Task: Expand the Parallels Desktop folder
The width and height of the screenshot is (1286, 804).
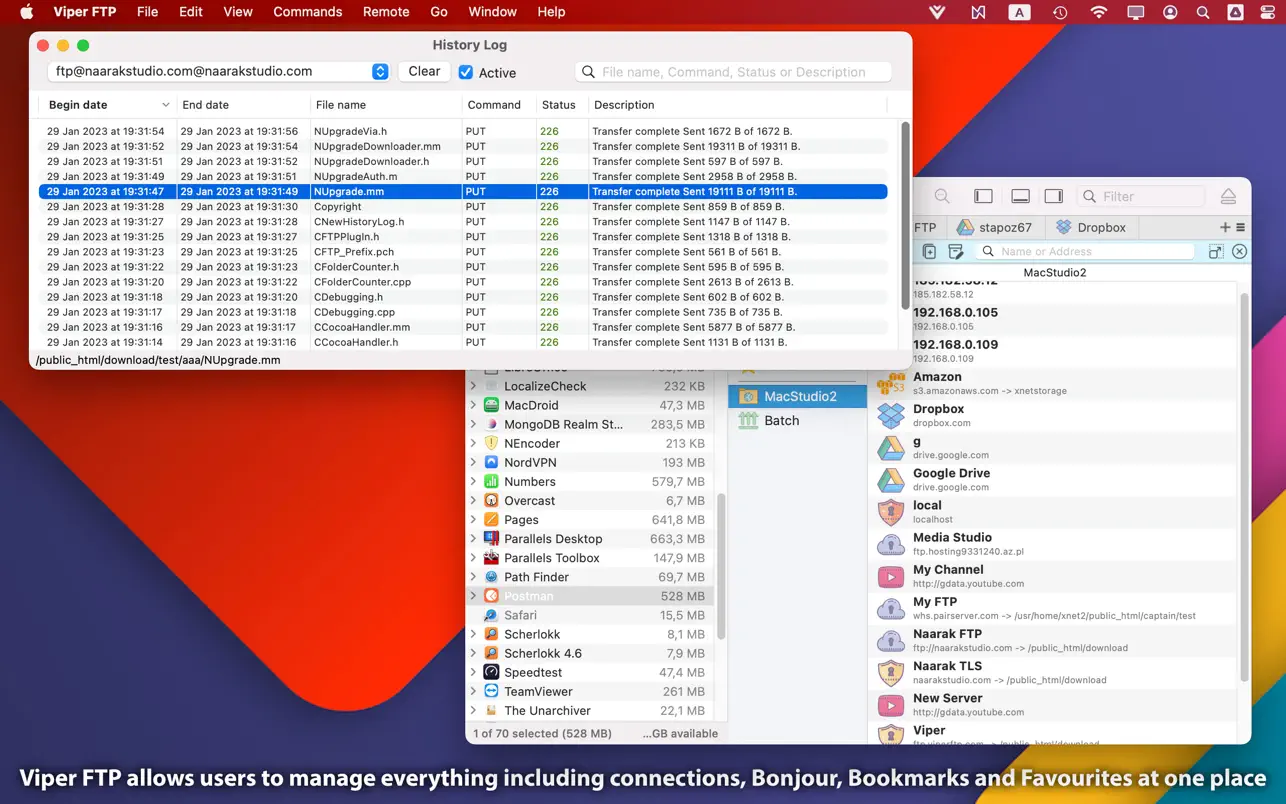Action: pyautogui.click(x=473, y=539)
